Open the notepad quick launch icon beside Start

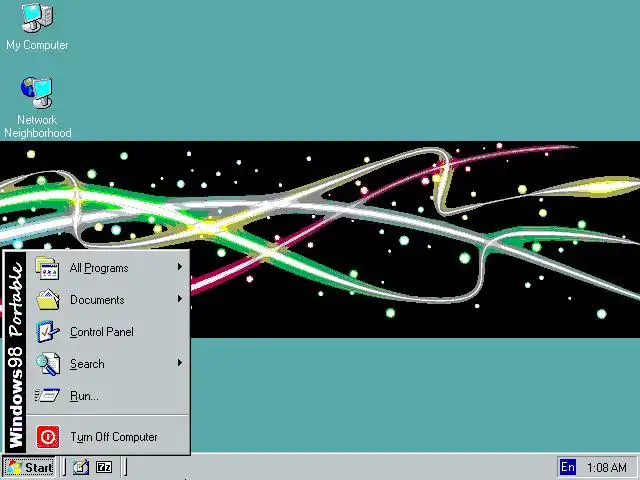[x=81, y=467]
